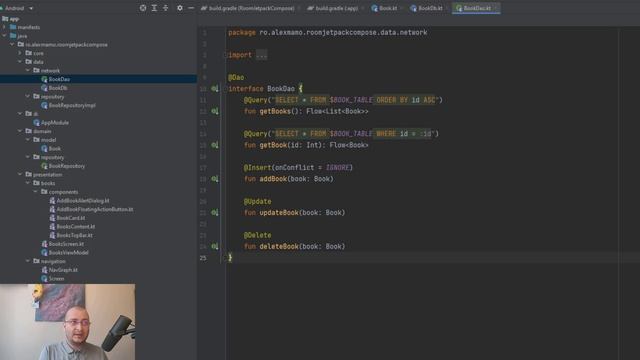Viewport: 640px width, 360px height.
Task: Open BooksTopBar.kt in tree
Action: pyautogui.click(x=75, y=235)
